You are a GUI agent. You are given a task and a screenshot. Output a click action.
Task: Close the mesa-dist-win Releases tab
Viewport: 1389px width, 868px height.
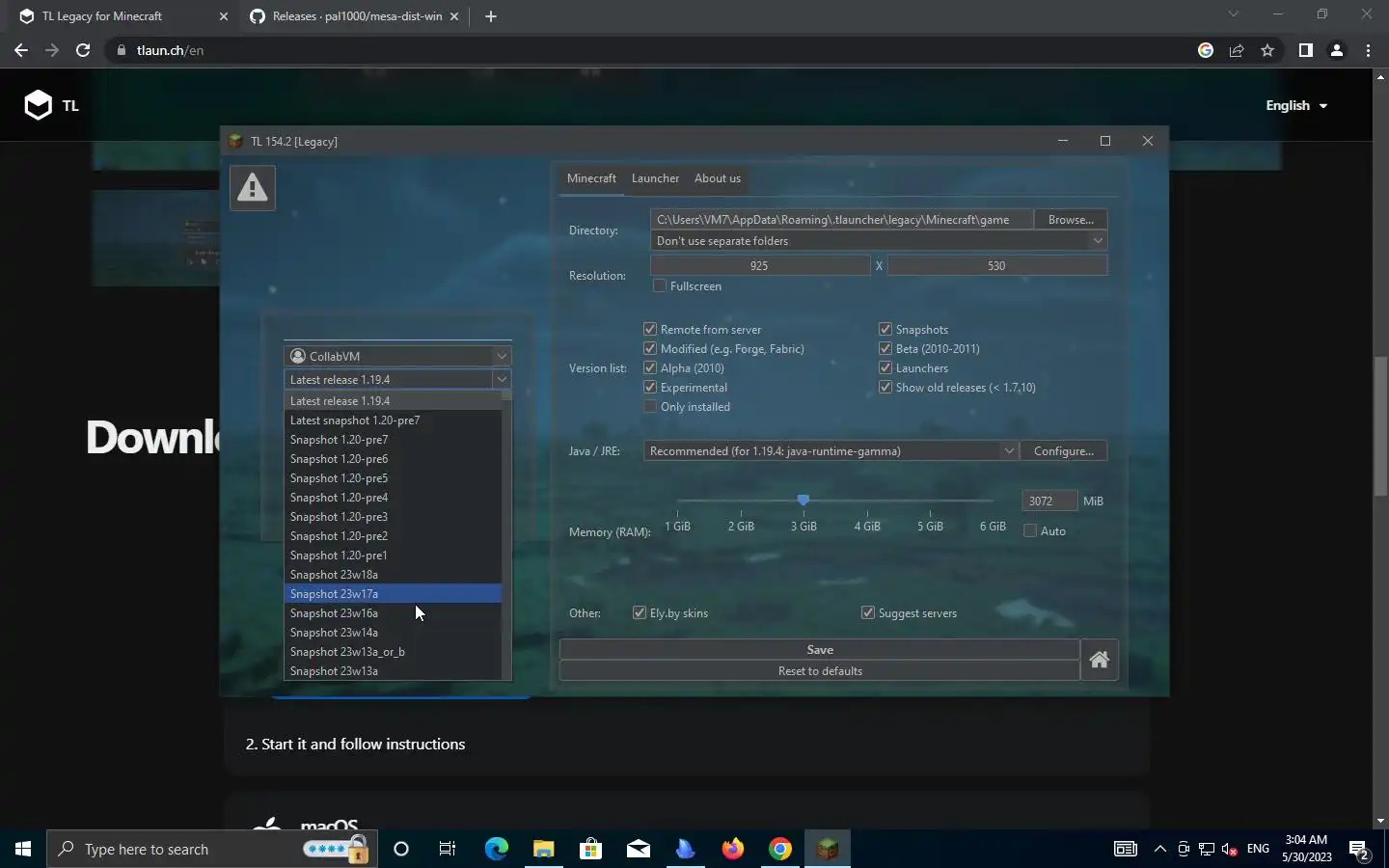click(x=454, y=16)
